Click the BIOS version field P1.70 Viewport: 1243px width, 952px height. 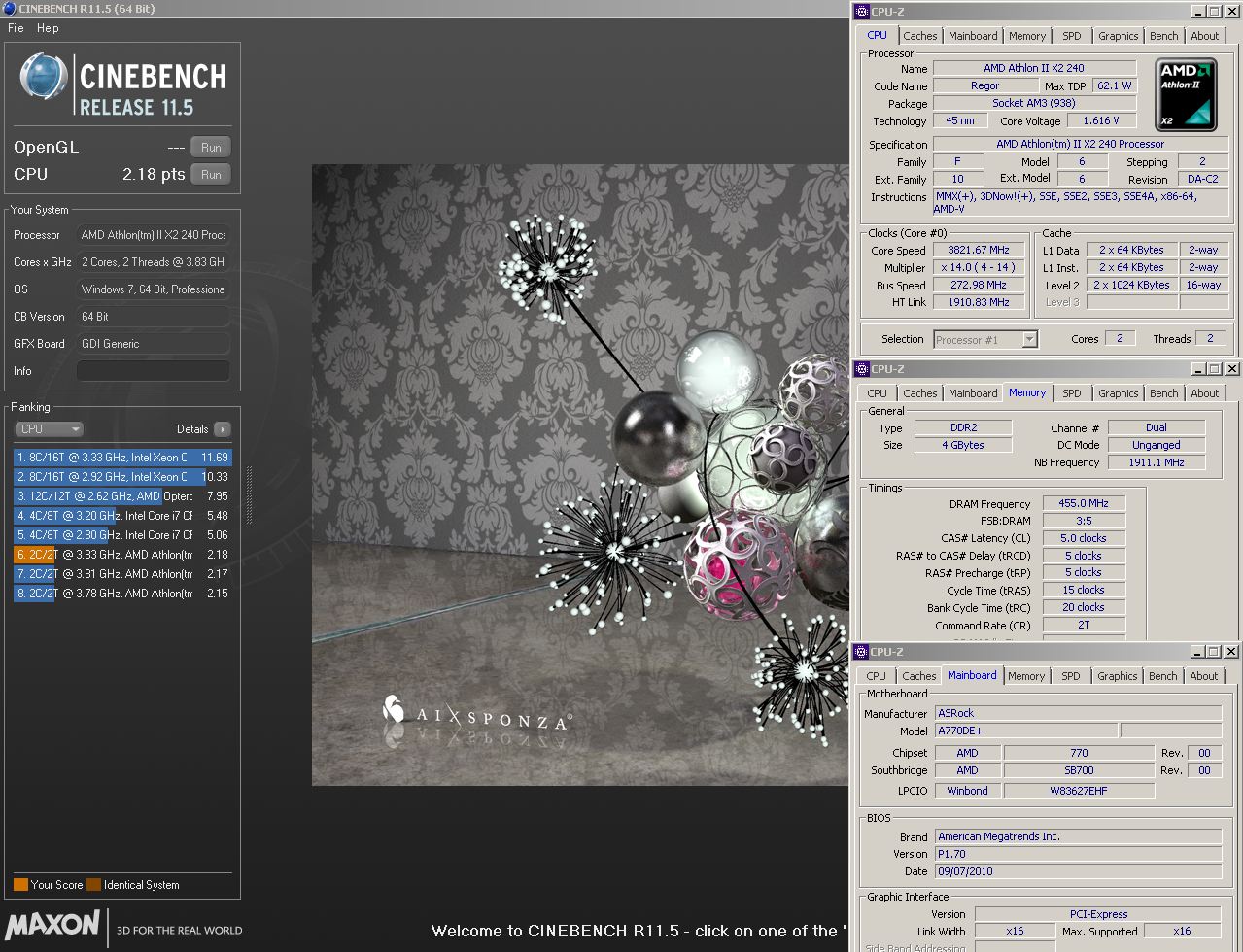click(1078, 854)
